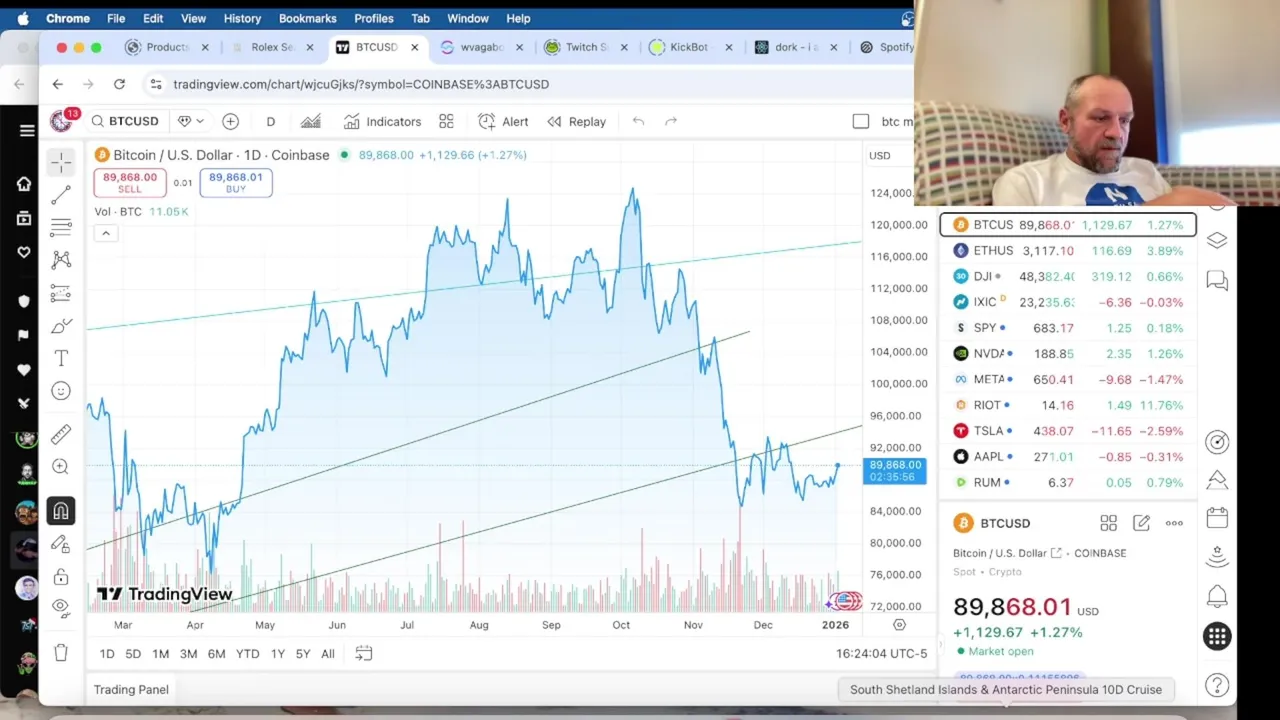The image size is (1280, 720).
Task: Create an Alert
Action: (x=503, y=121)
